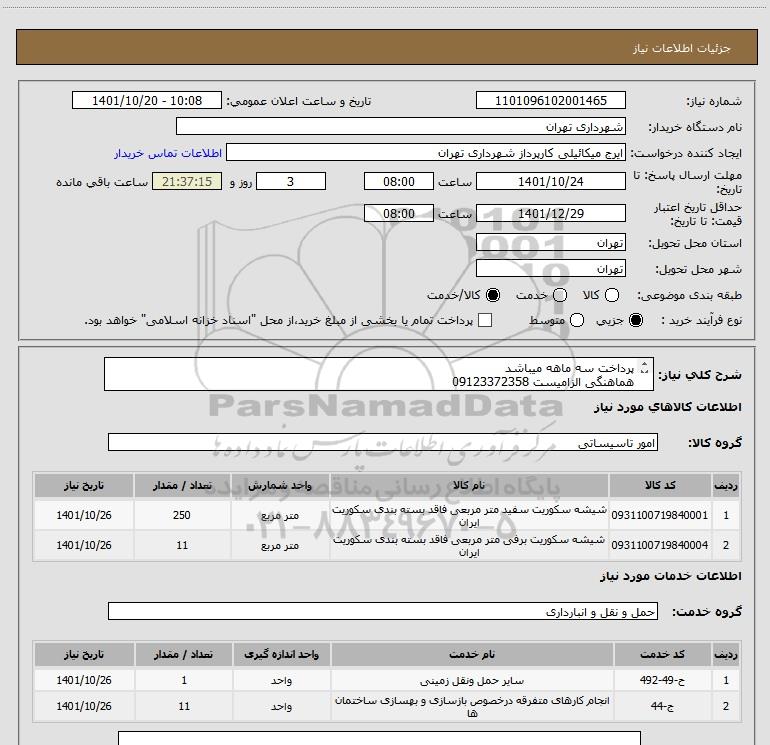The width and height of the screenshot is (770, 745).
Task: Click the شیشه سکوریت برفی item name
Action: (x=469, y=545)
